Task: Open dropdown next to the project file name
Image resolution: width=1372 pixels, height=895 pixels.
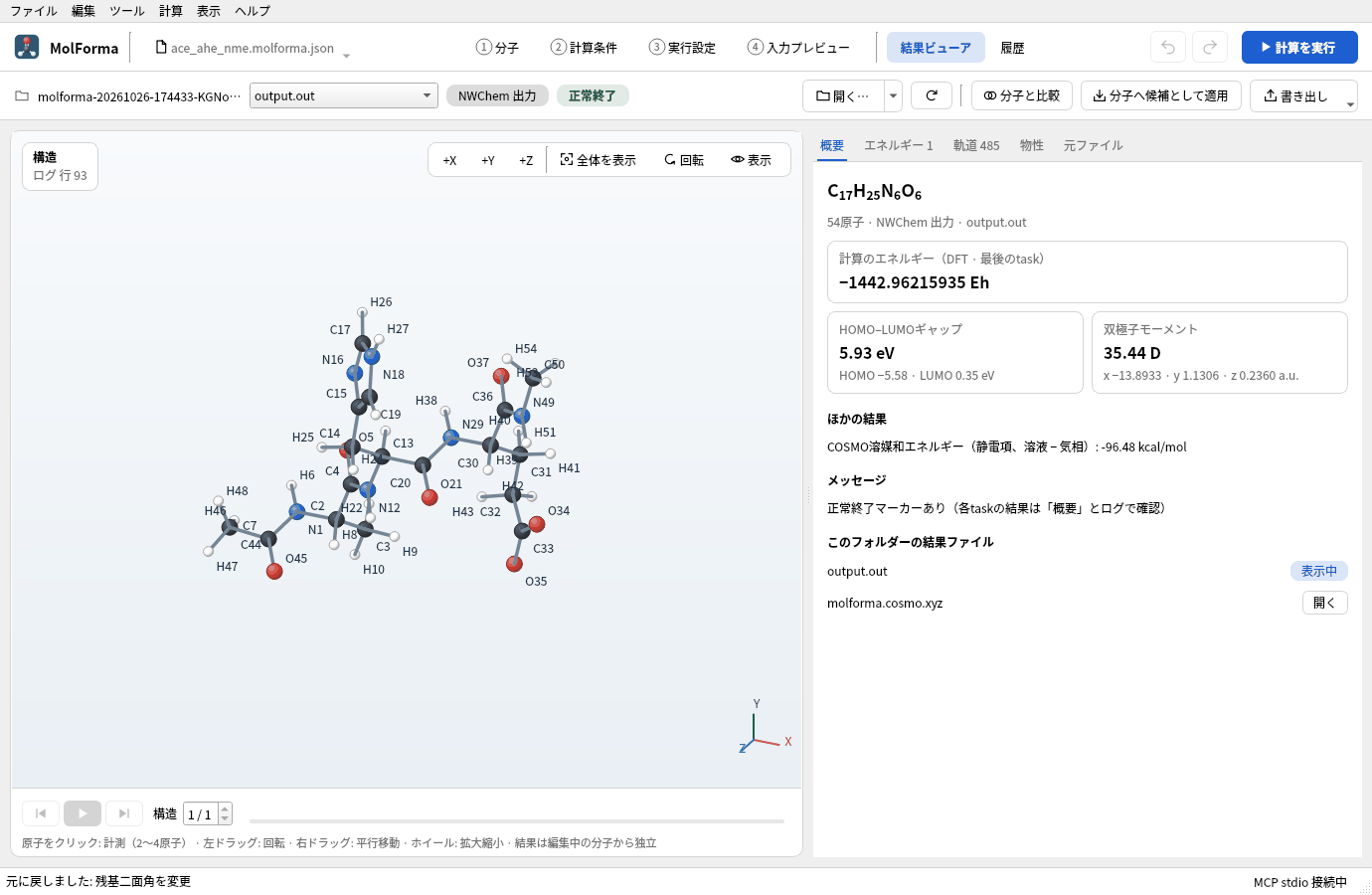Action: [346, 56]
